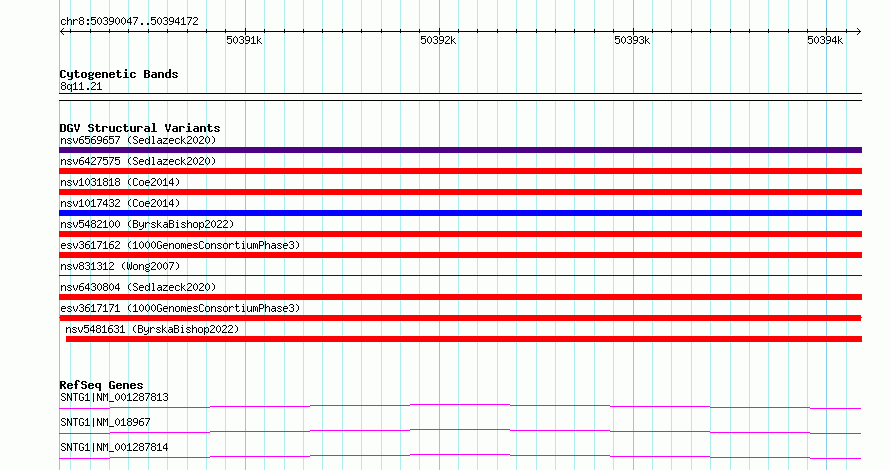This screenshot has height=470, width=890.
Task: Click the nsv5482100 (ByrskaBishop2022) label
Action: [147, 224]
